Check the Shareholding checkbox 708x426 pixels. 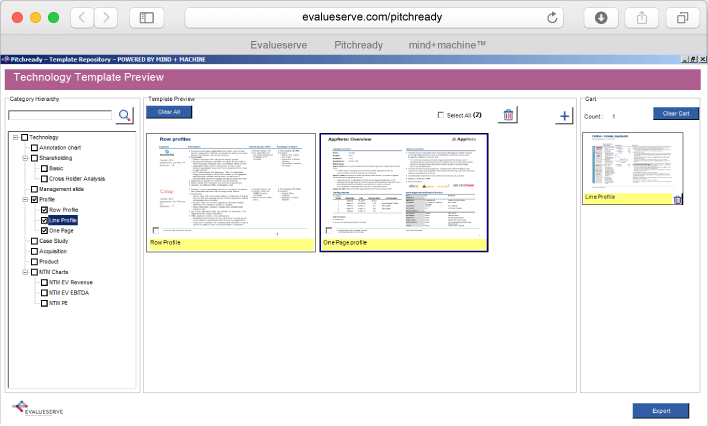[34, 158]
